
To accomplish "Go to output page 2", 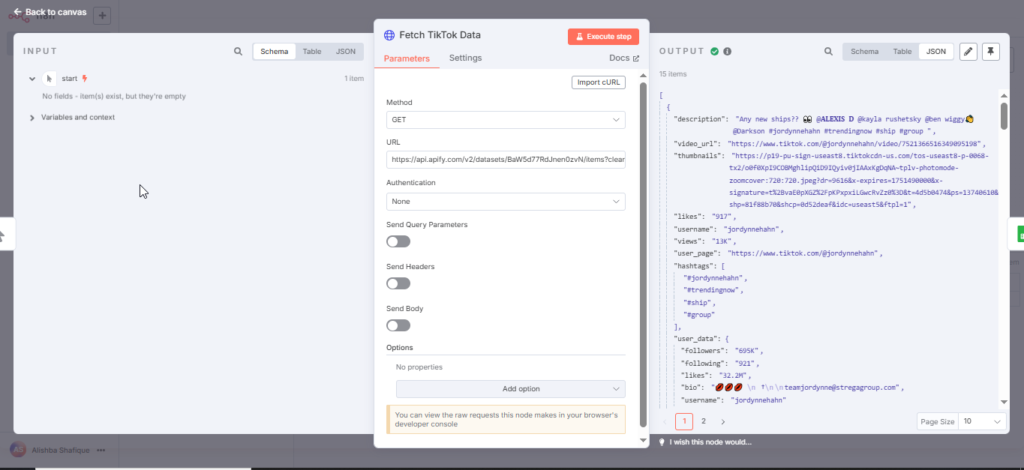I will click(x=703, y=422).
